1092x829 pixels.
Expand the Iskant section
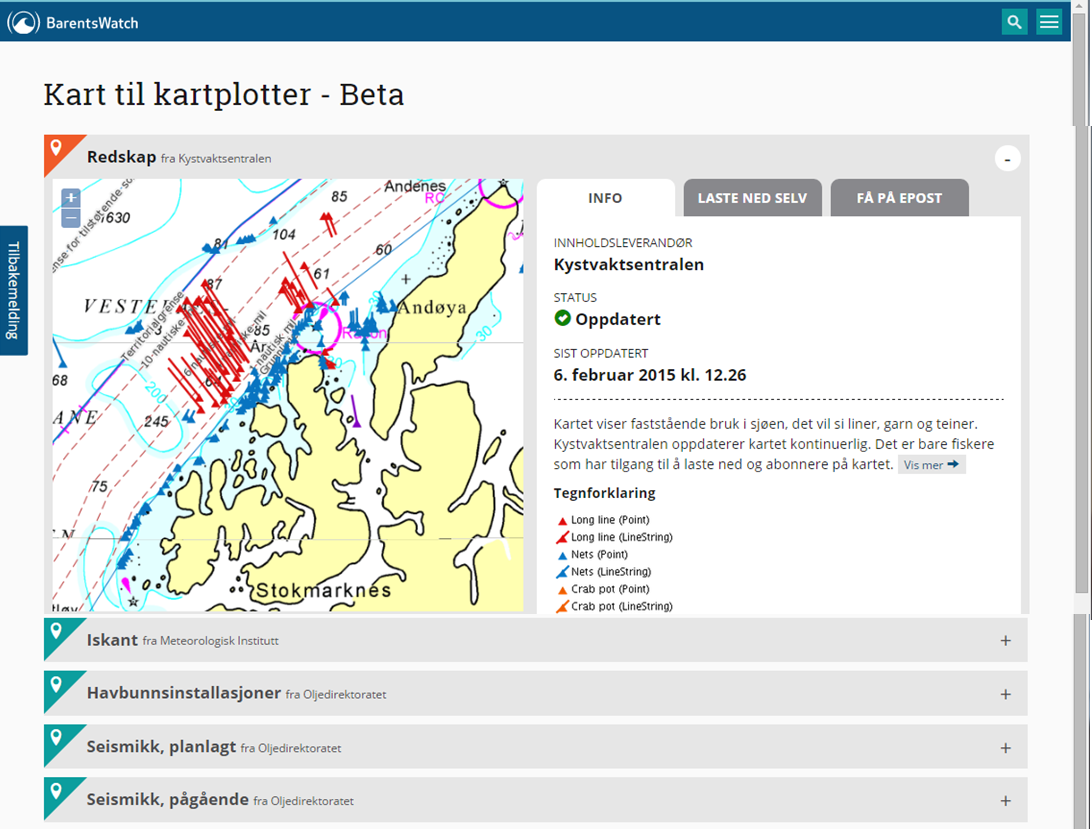coord(1005,641)
